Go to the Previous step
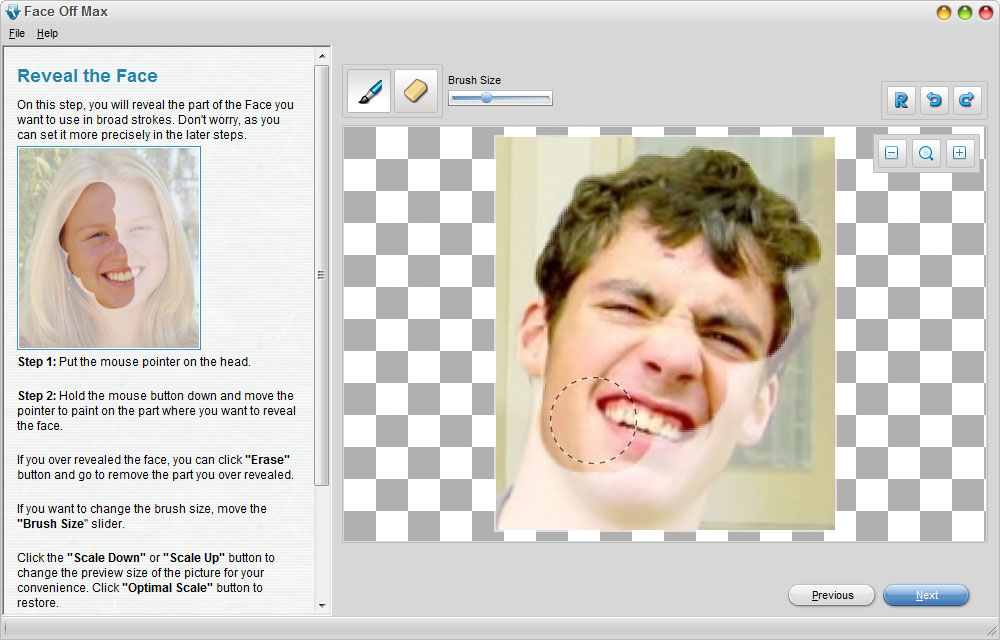This screenshot has width=1000, height=640. coord(832,595)
